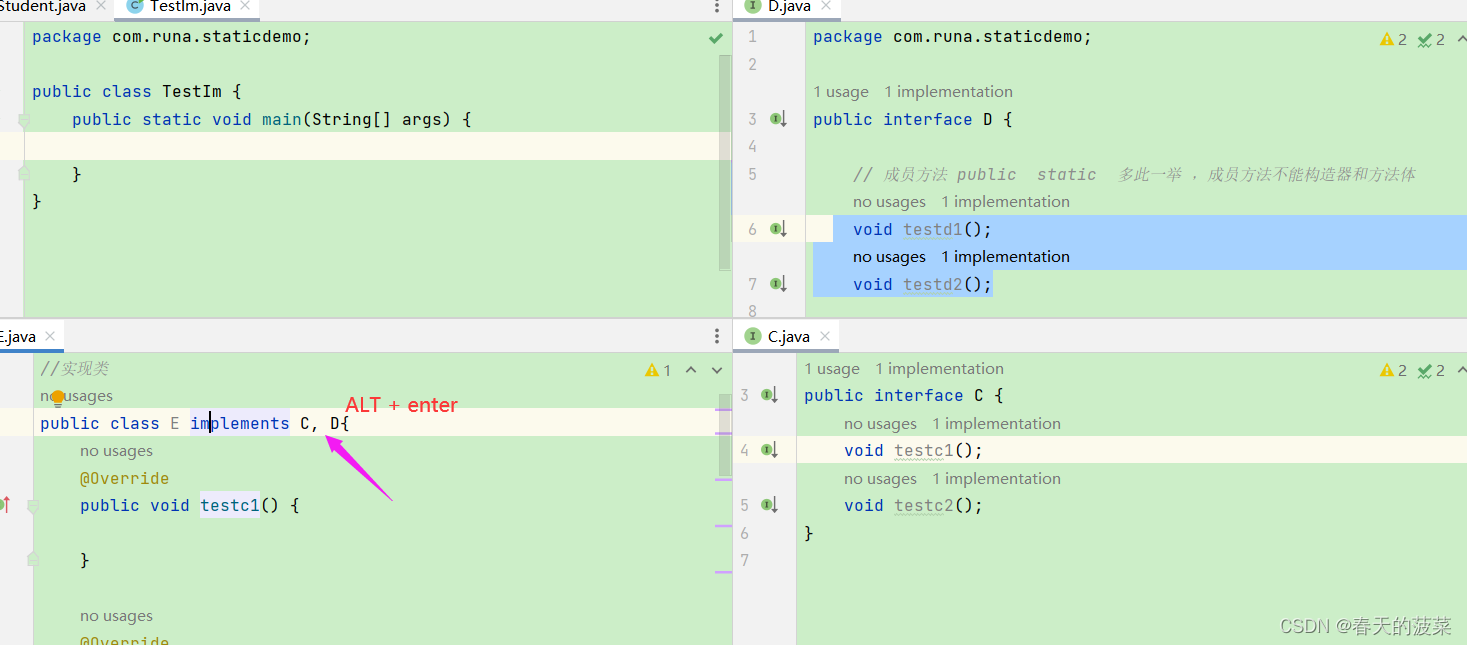
Task: Open the three-dot editor menu above TestIm.java
Action: [x=716, y=8]
